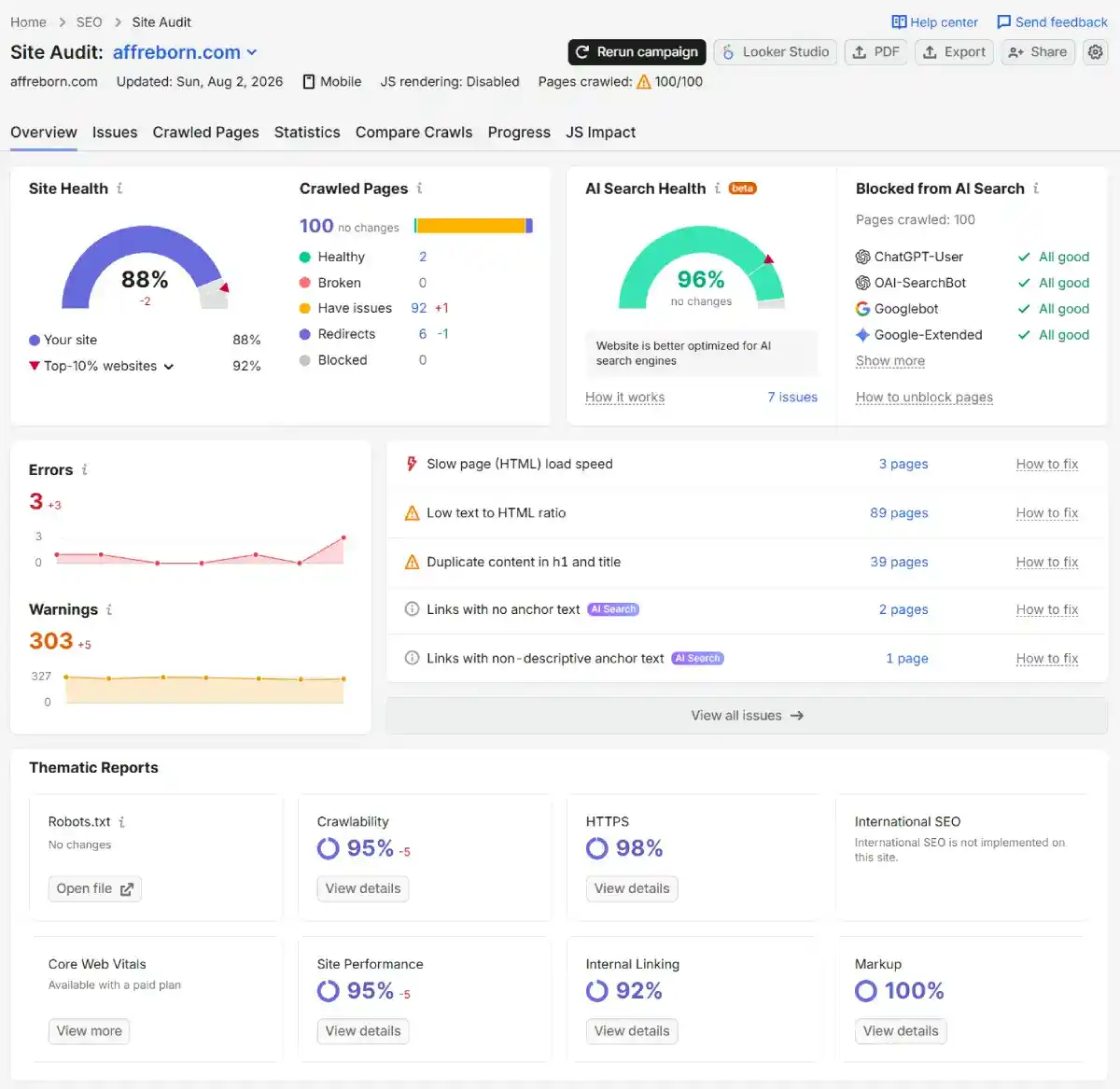The width and height of the screenshot is (1120, 1089).
Task: Click Links with no anchor text notice icon
Action: (412, 609)
